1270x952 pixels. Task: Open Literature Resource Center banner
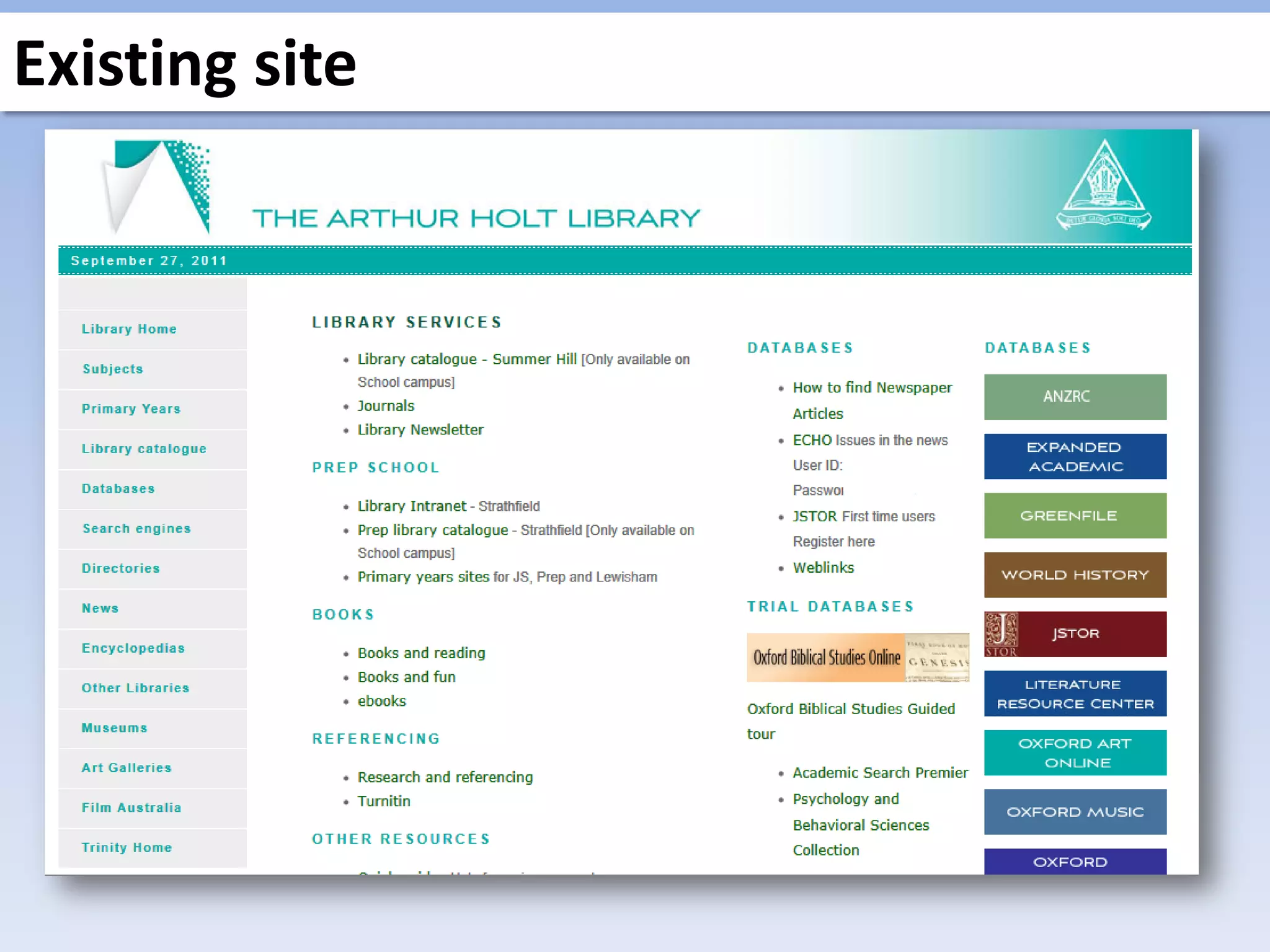(1075, 694)
